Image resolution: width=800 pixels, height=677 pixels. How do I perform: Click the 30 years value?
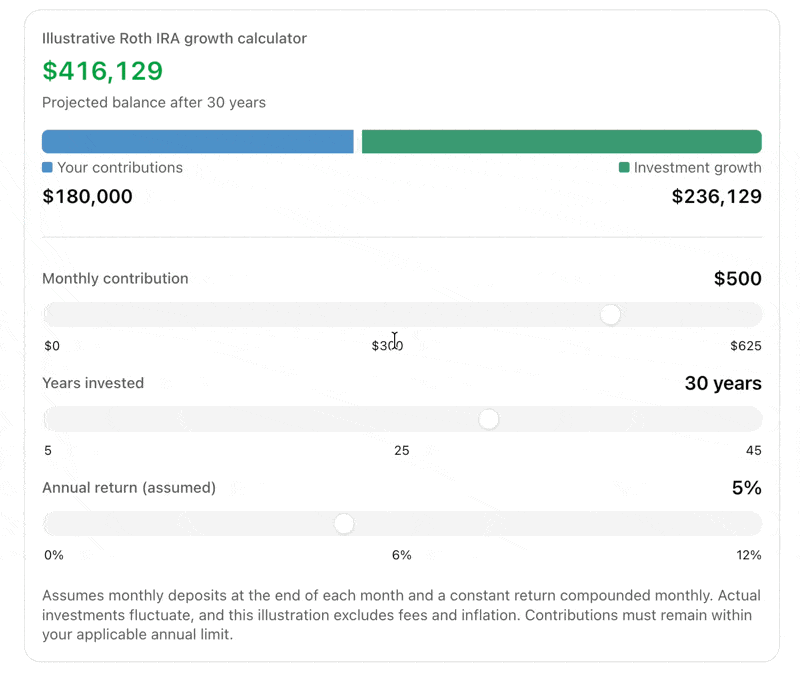pyautogui.click(x=723, y=383)
